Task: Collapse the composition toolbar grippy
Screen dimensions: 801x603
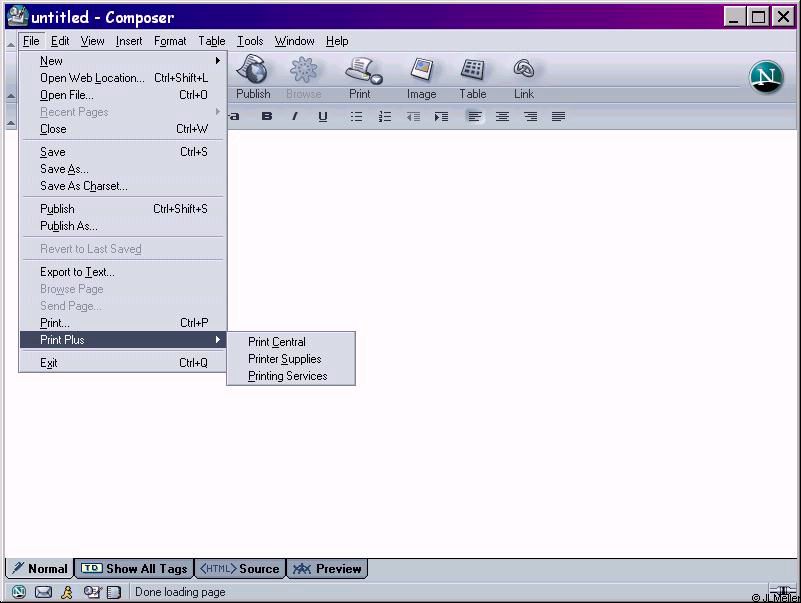Action: 11,96
